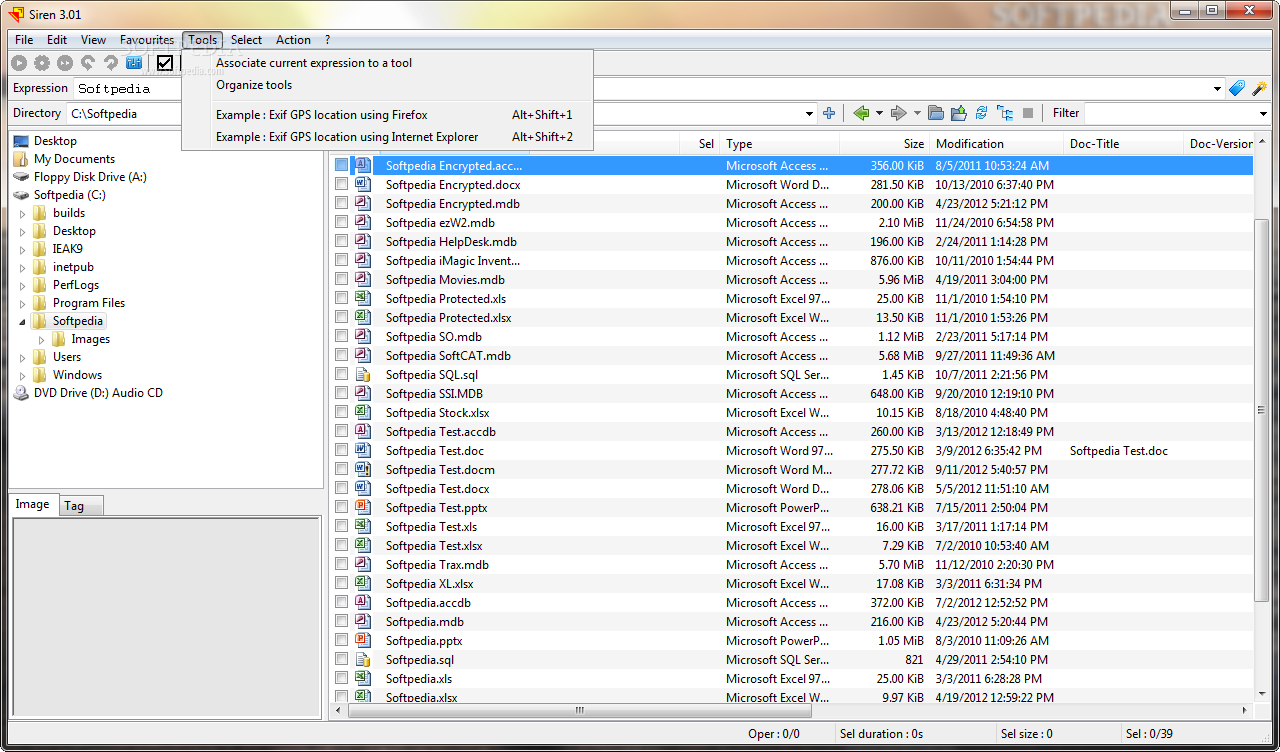Click the grey play (preview) toolbar icon
1280x752 pixels.
point(19,63)
